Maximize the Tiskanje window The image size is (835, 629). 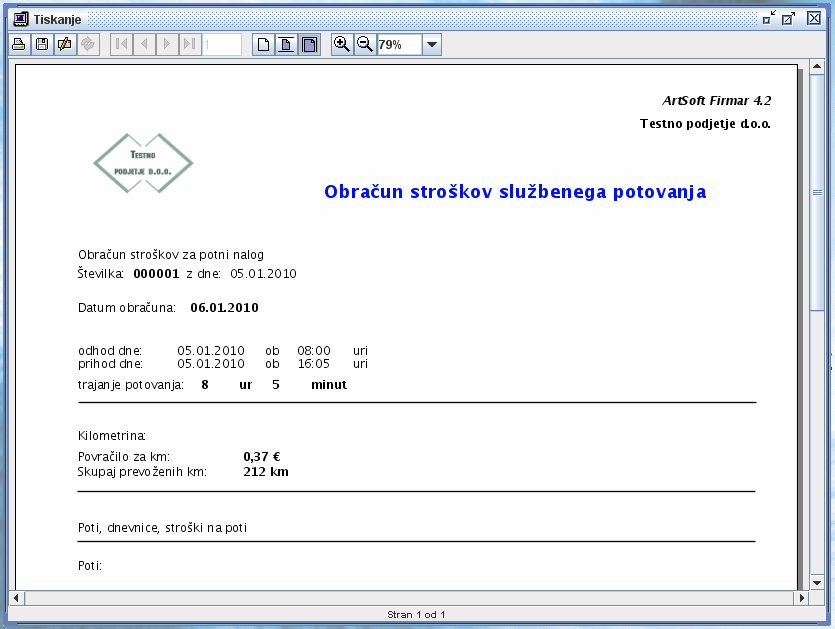click(x=788, y=19)
